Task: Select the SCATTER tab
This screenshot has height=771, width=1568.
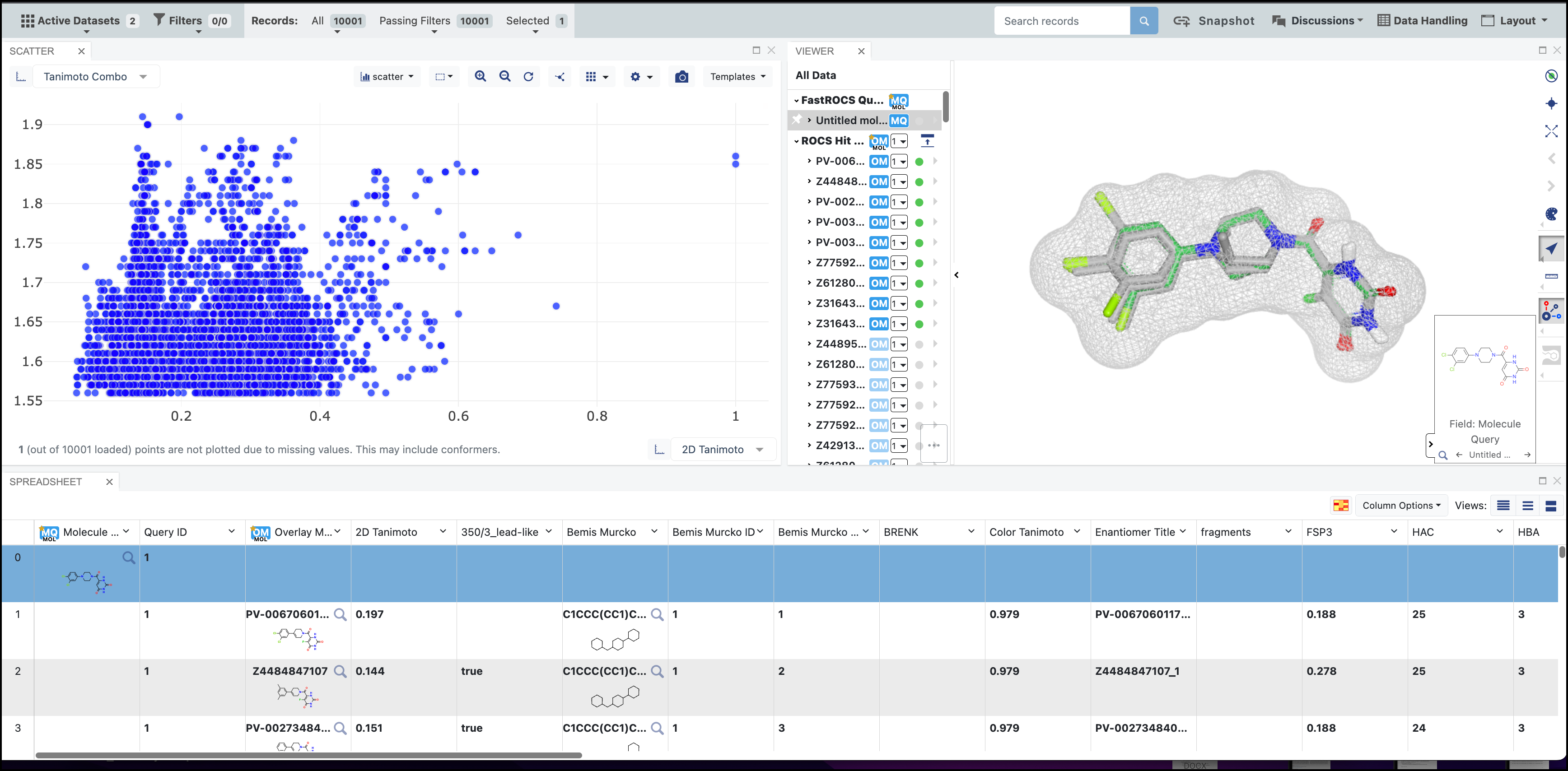Action: pyautogui.click(x=32, y=51)
